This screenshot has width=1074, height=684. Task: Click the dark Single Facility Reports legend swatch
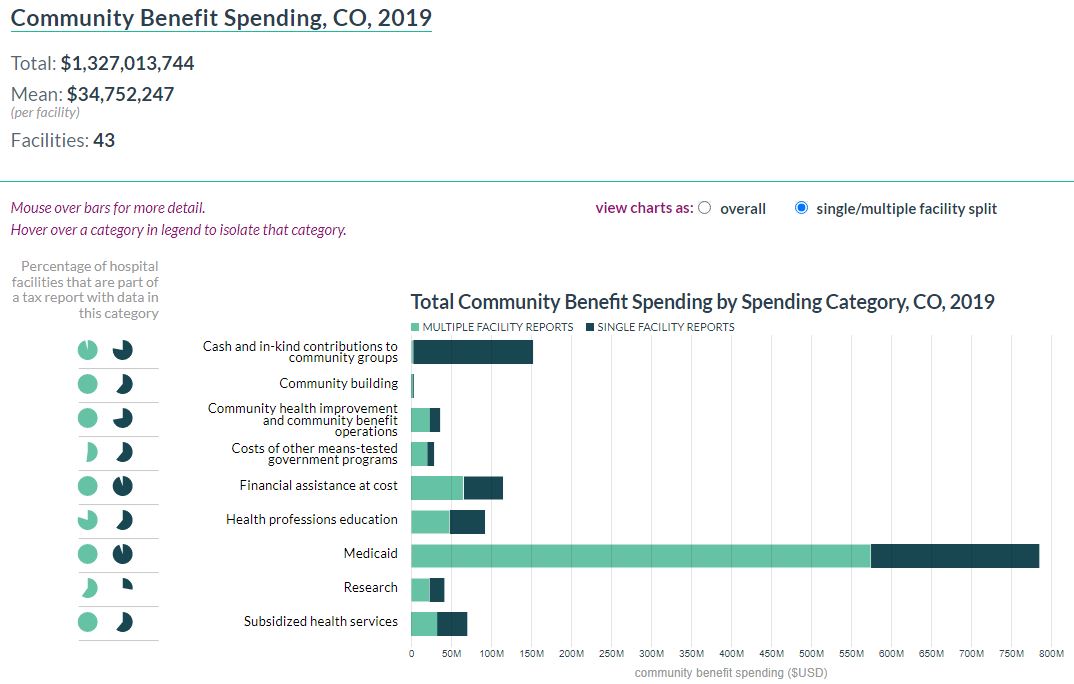590,327
